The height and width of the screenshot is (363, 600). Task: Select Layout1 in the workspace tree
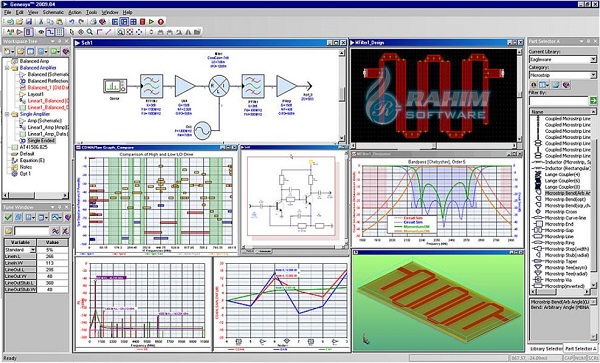pos(36,94)
